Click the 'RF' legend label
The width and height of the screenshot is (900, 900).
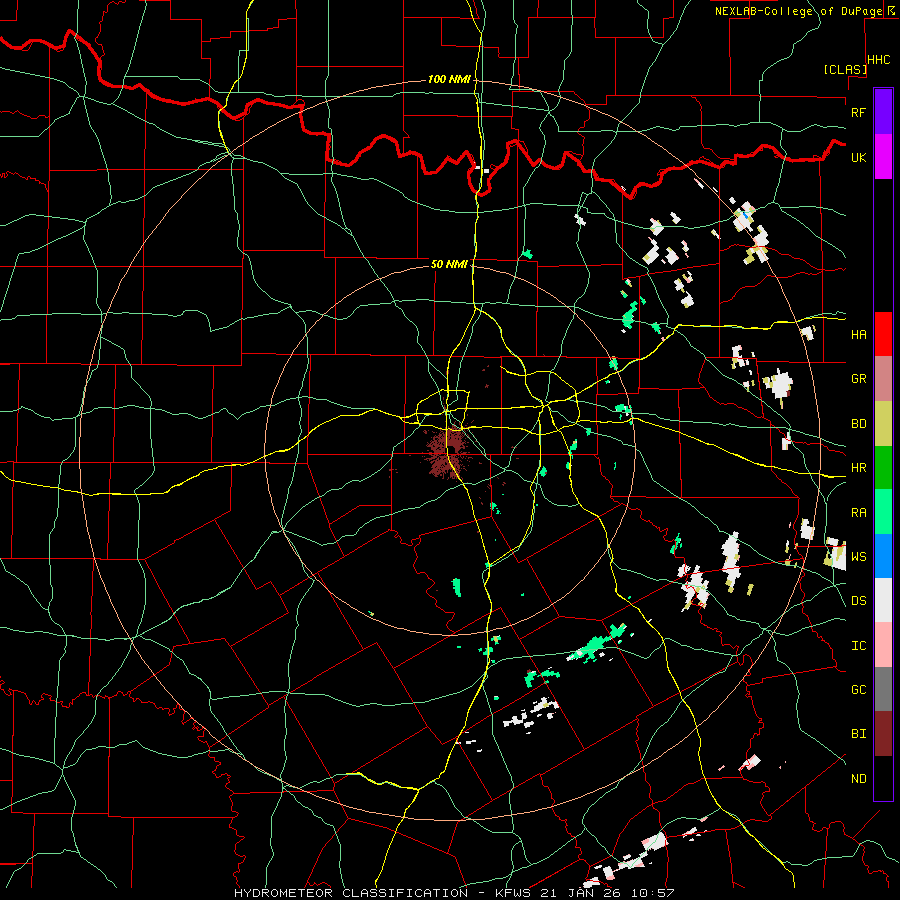[858, 112]
